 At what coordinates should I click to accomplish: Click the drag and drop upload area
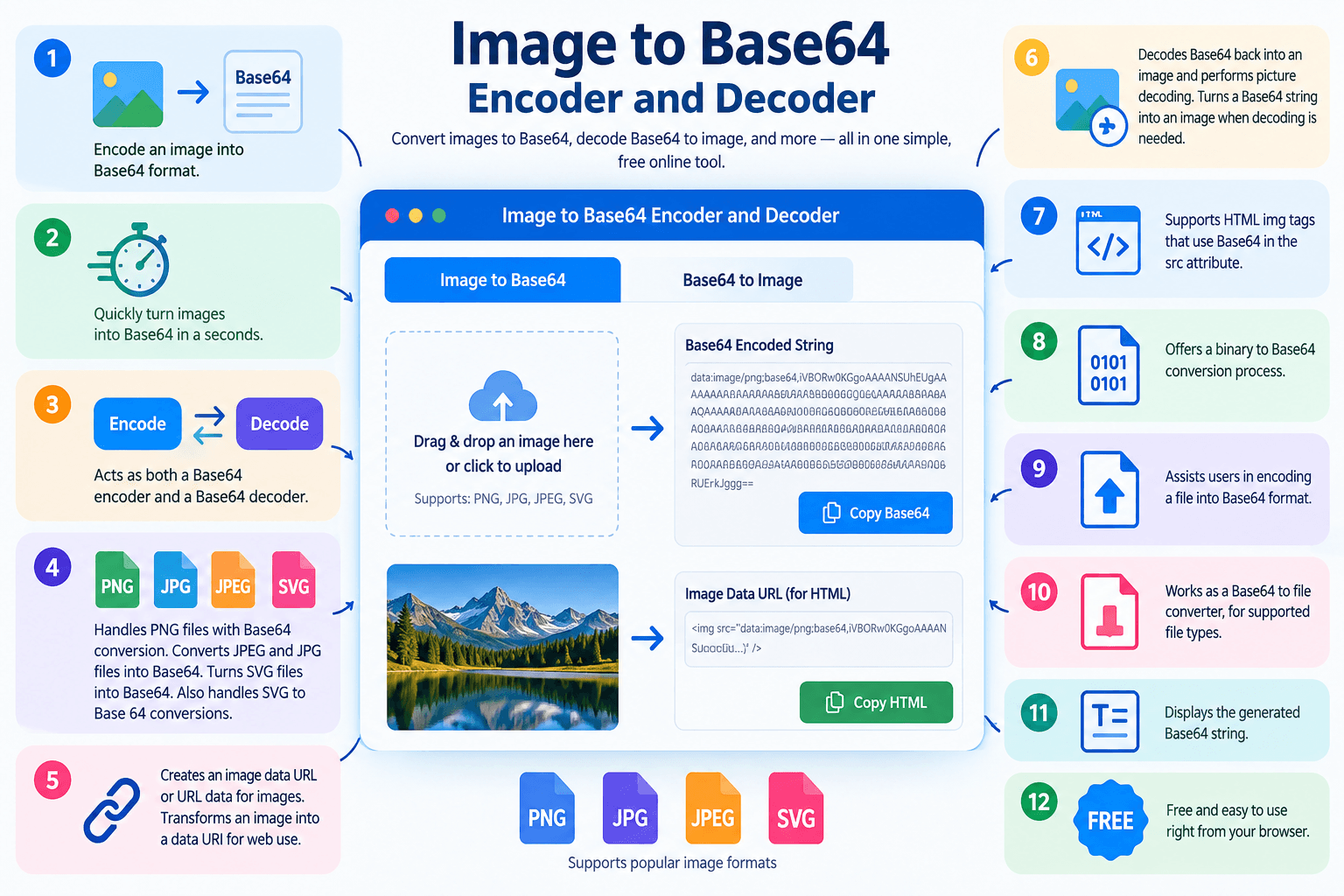point(502,434)
